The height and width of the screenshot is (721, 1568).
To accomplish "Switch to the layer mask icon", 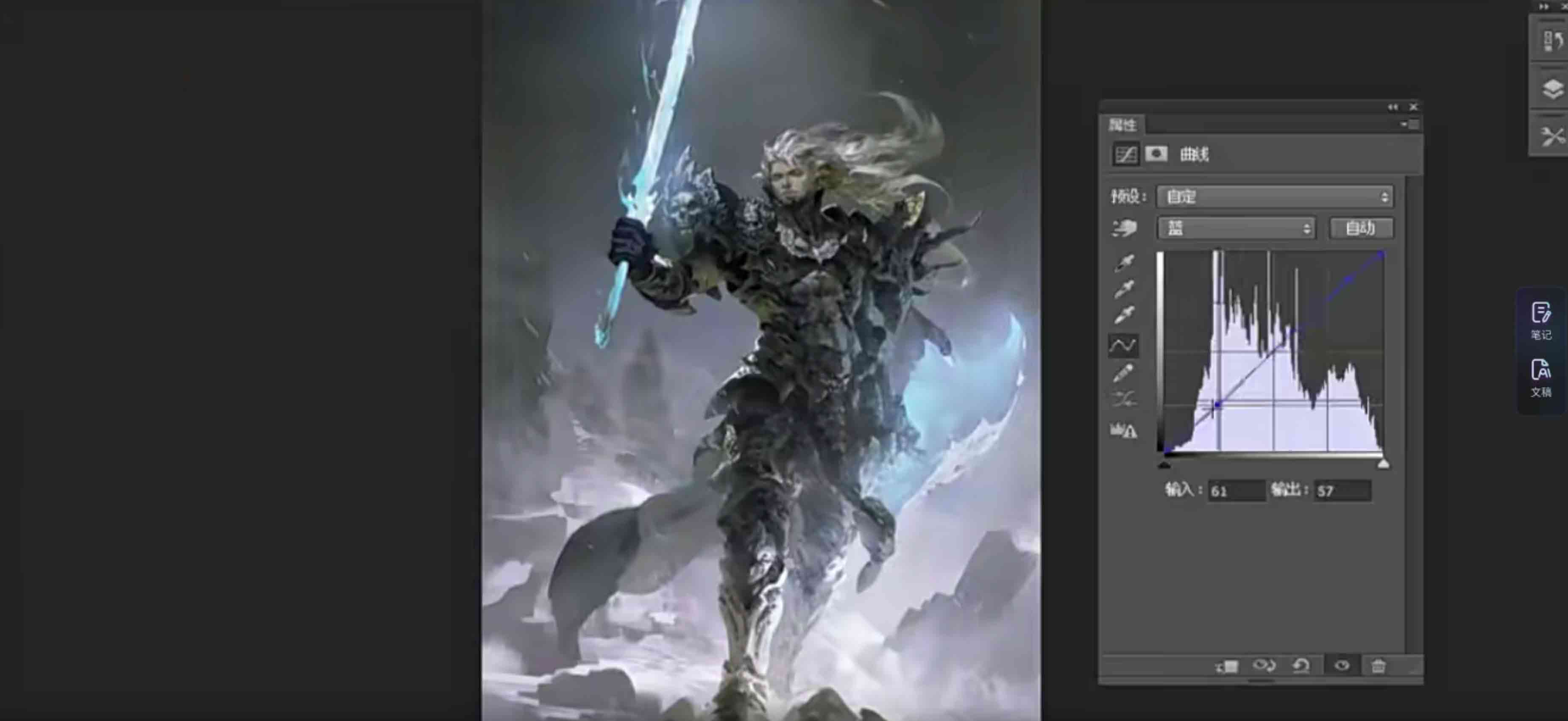I will click(x=1156, y=154).
